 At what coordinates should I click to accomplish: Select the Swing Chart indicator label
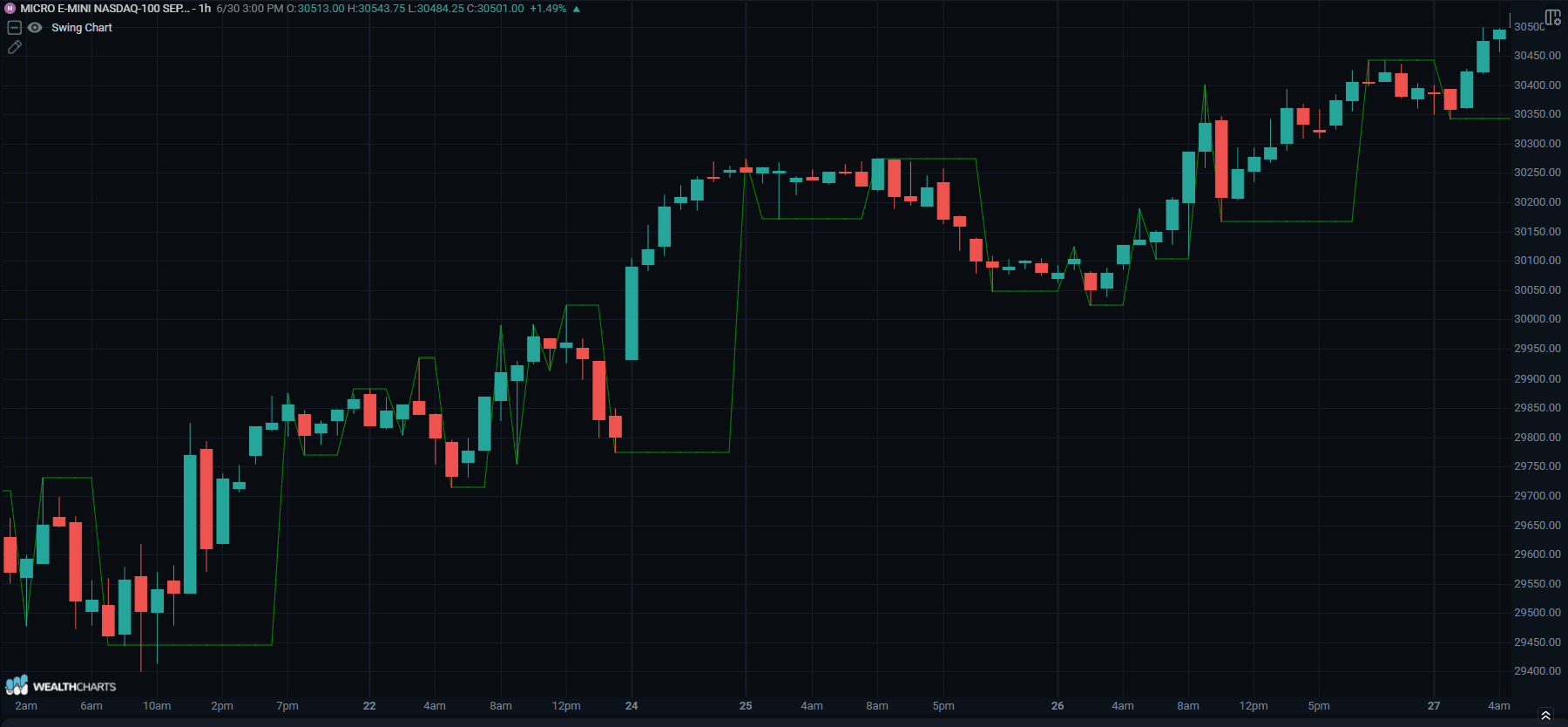tap(82, 28)
